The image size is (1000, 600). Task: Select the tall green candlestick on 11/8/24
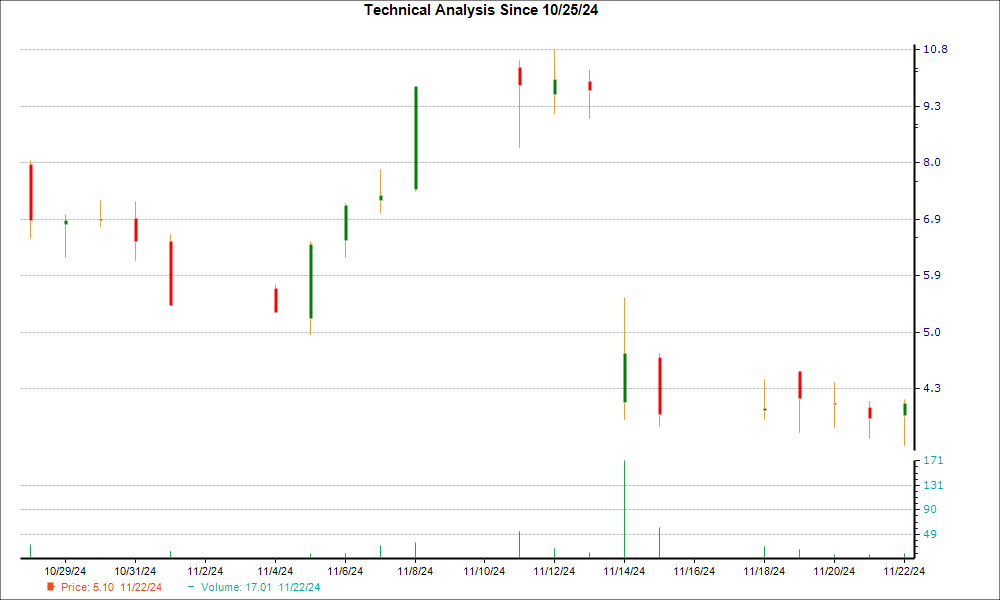point(415,138)
